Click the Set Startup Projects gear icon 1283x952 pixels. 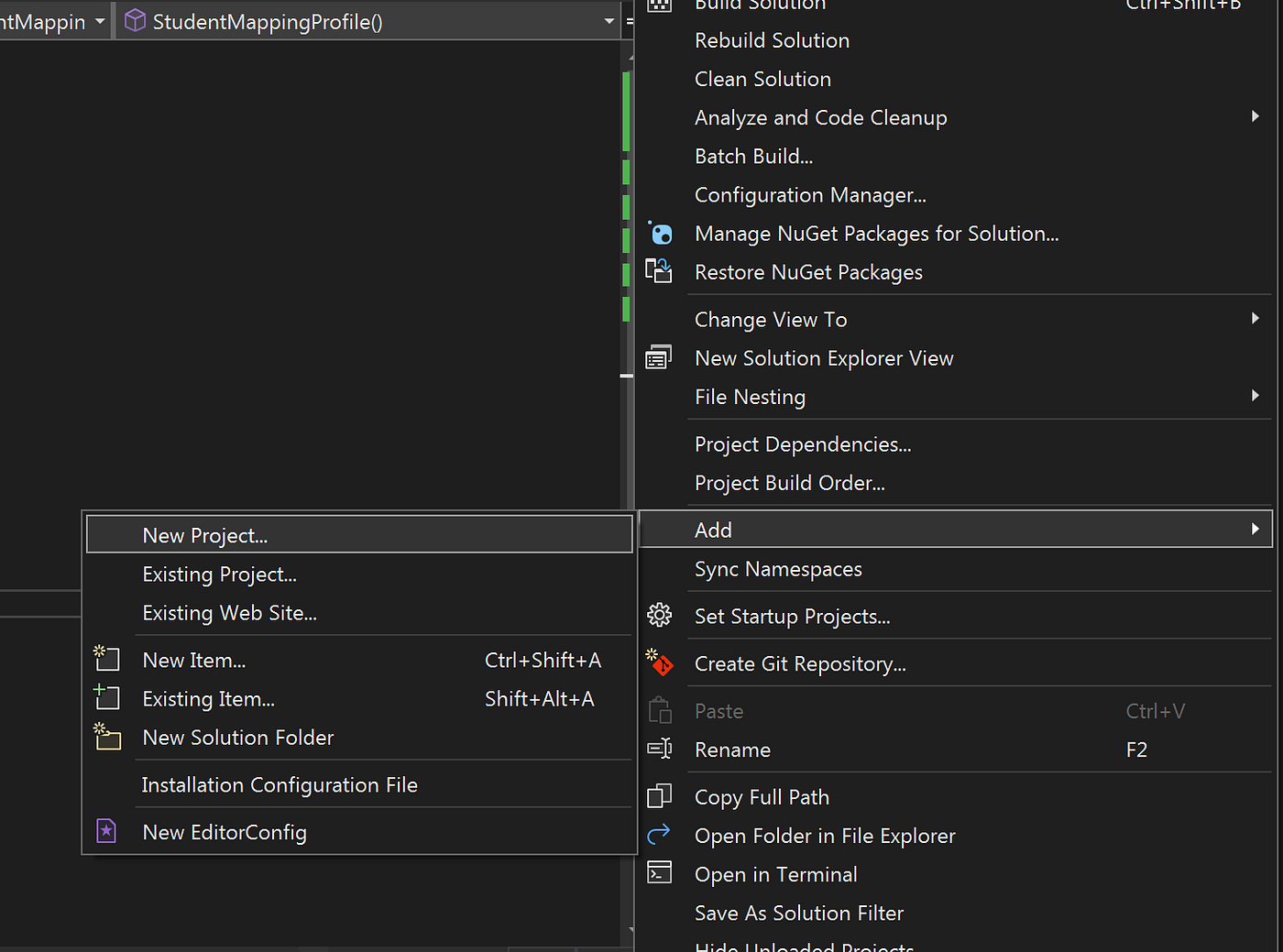(x=660, y=616)
